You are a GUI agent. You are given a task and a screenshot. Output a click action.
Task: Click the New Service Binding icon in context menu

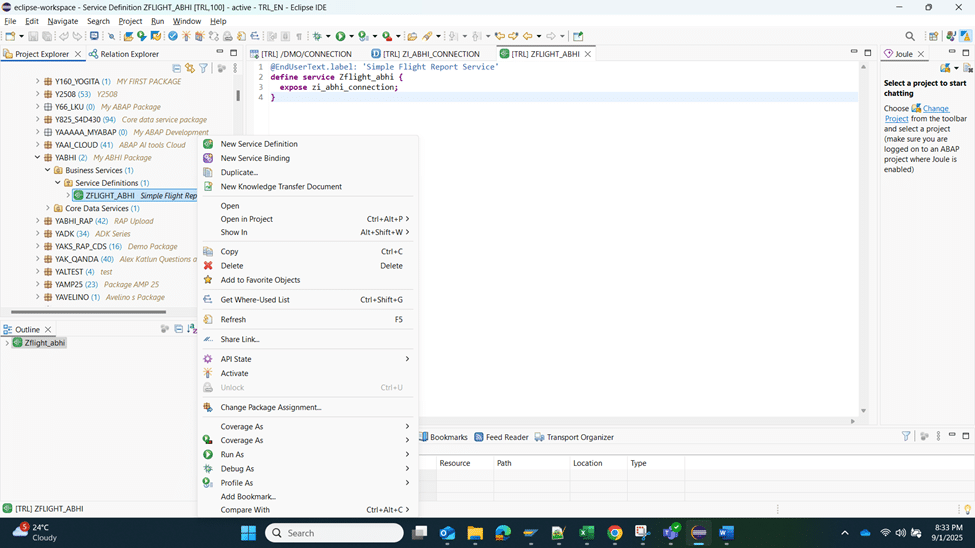click(208, 158)
